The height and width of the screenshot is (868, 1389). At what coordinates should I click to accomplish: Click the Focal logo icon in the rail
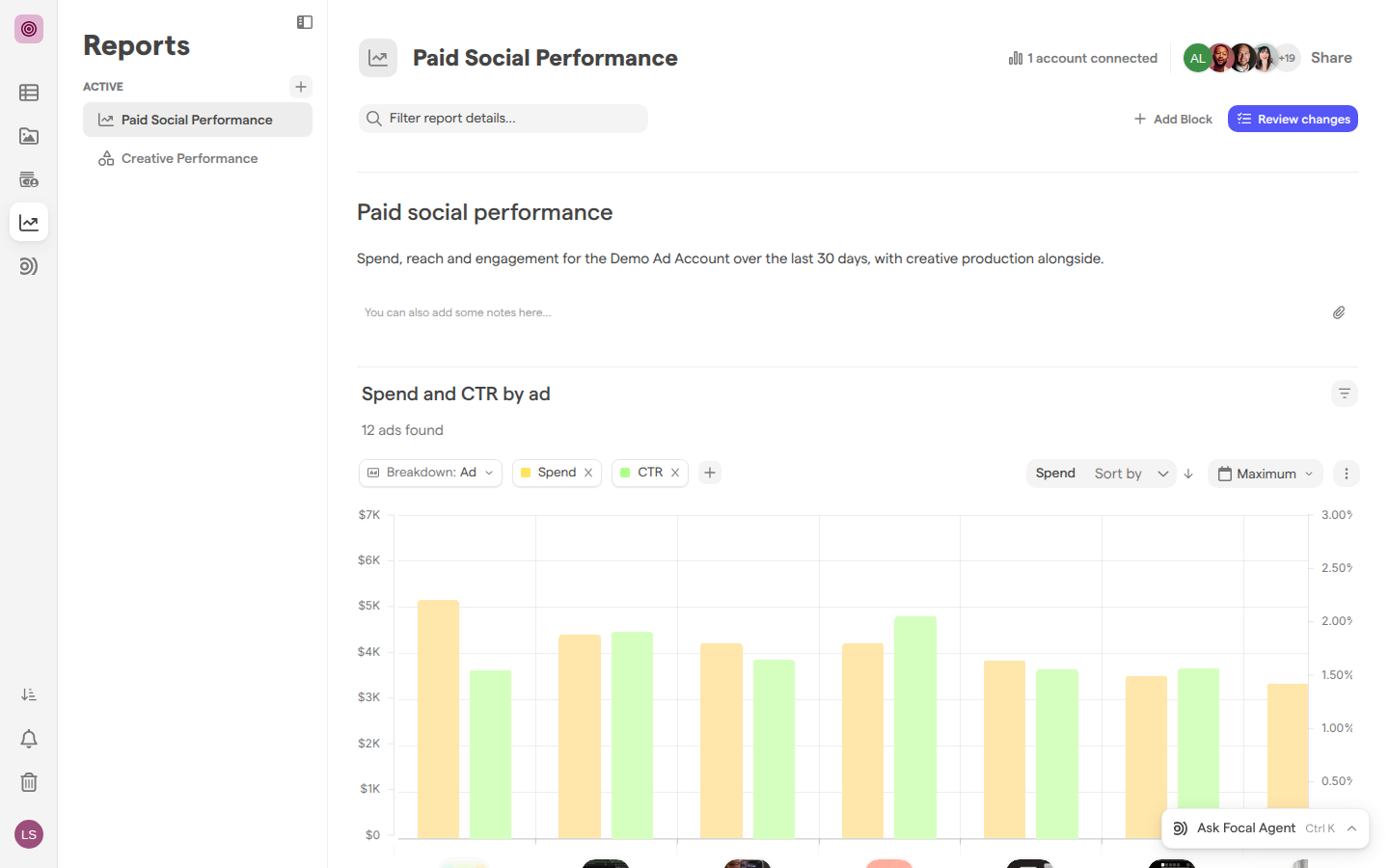pyautogui.click(x=29, y=29)
